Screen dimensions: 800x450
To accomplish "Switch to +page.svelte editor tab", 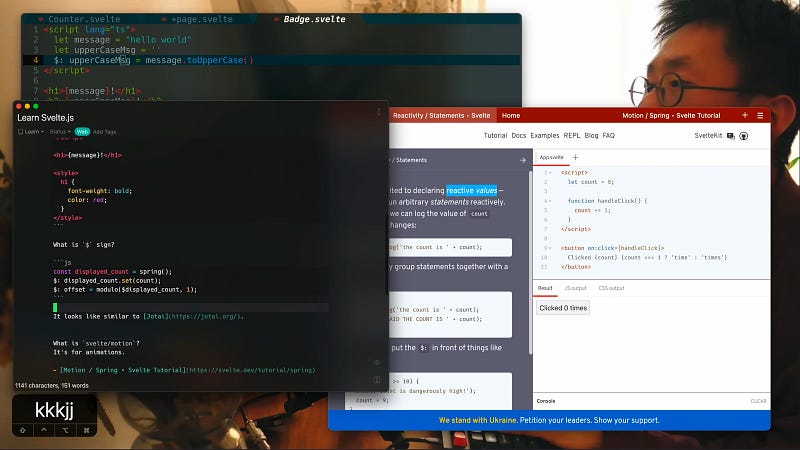I will click(x=202, y=19).
